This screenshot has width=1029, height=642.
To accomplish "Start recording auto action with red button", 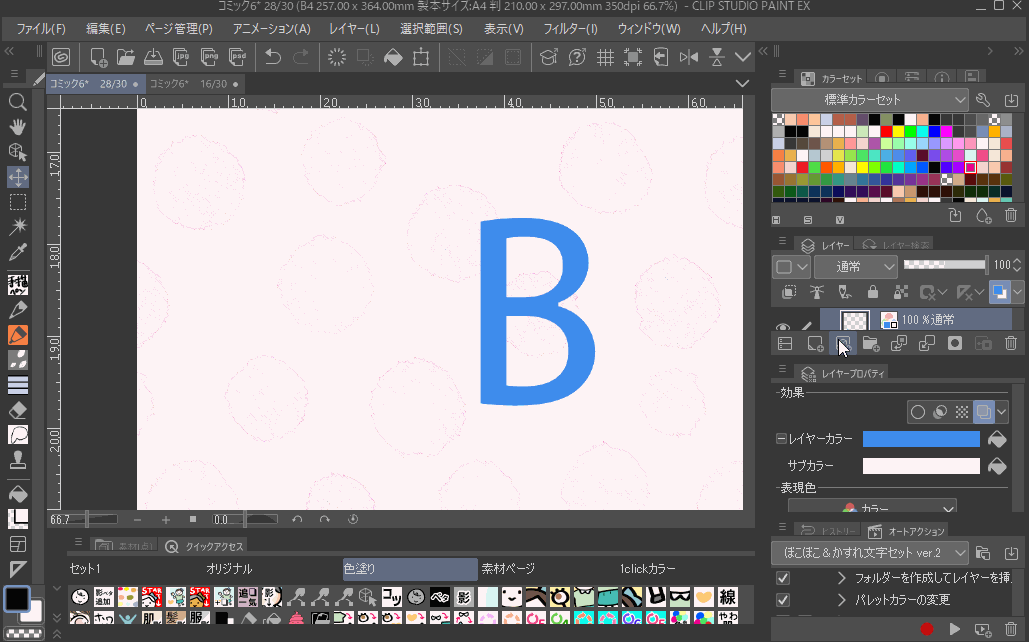I will [x=927, y=629].
